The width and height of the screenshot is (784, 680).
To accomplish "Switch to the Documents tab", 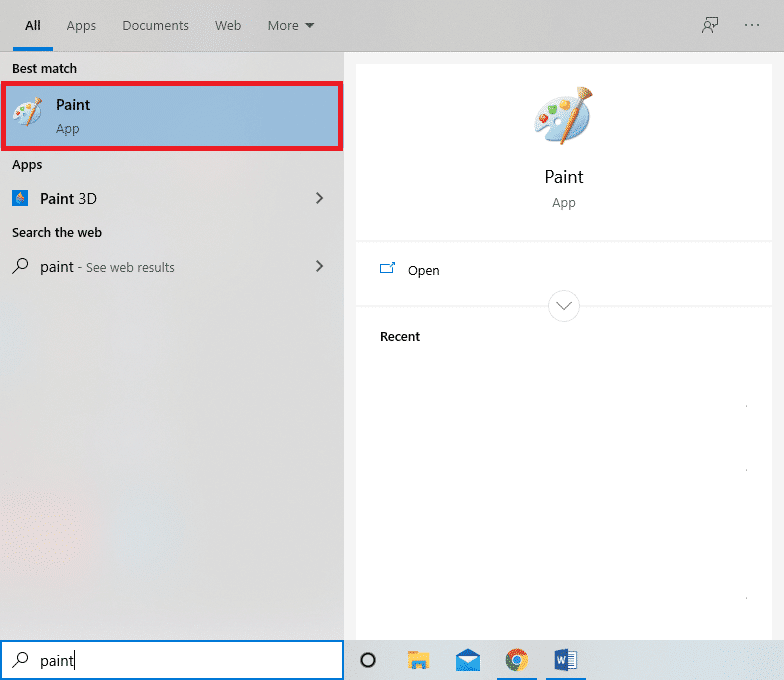I will coord(156,26).
